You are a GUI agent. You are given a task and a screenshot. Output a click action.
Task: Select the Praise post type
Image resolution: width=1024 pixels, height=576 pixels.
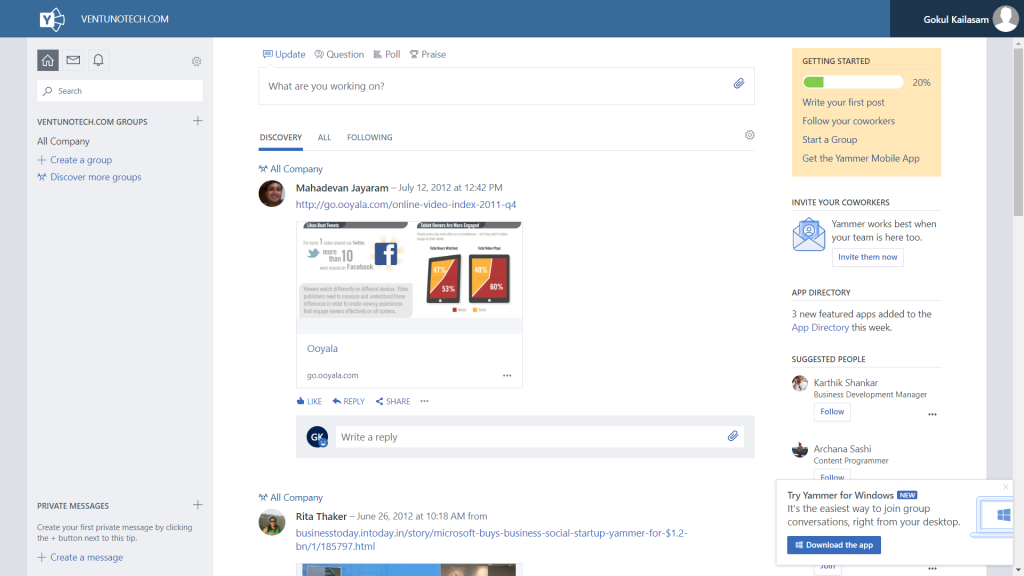pos(428,54)
